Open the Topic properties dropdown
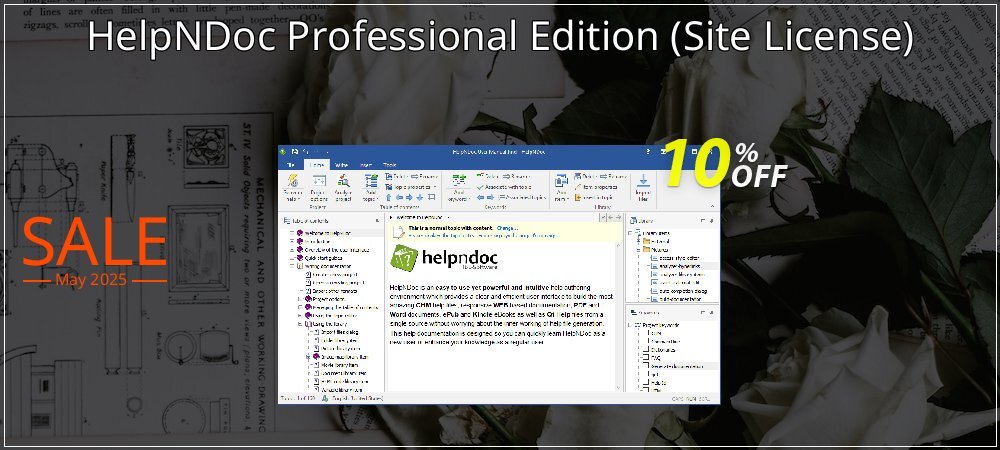 [411, 187]
